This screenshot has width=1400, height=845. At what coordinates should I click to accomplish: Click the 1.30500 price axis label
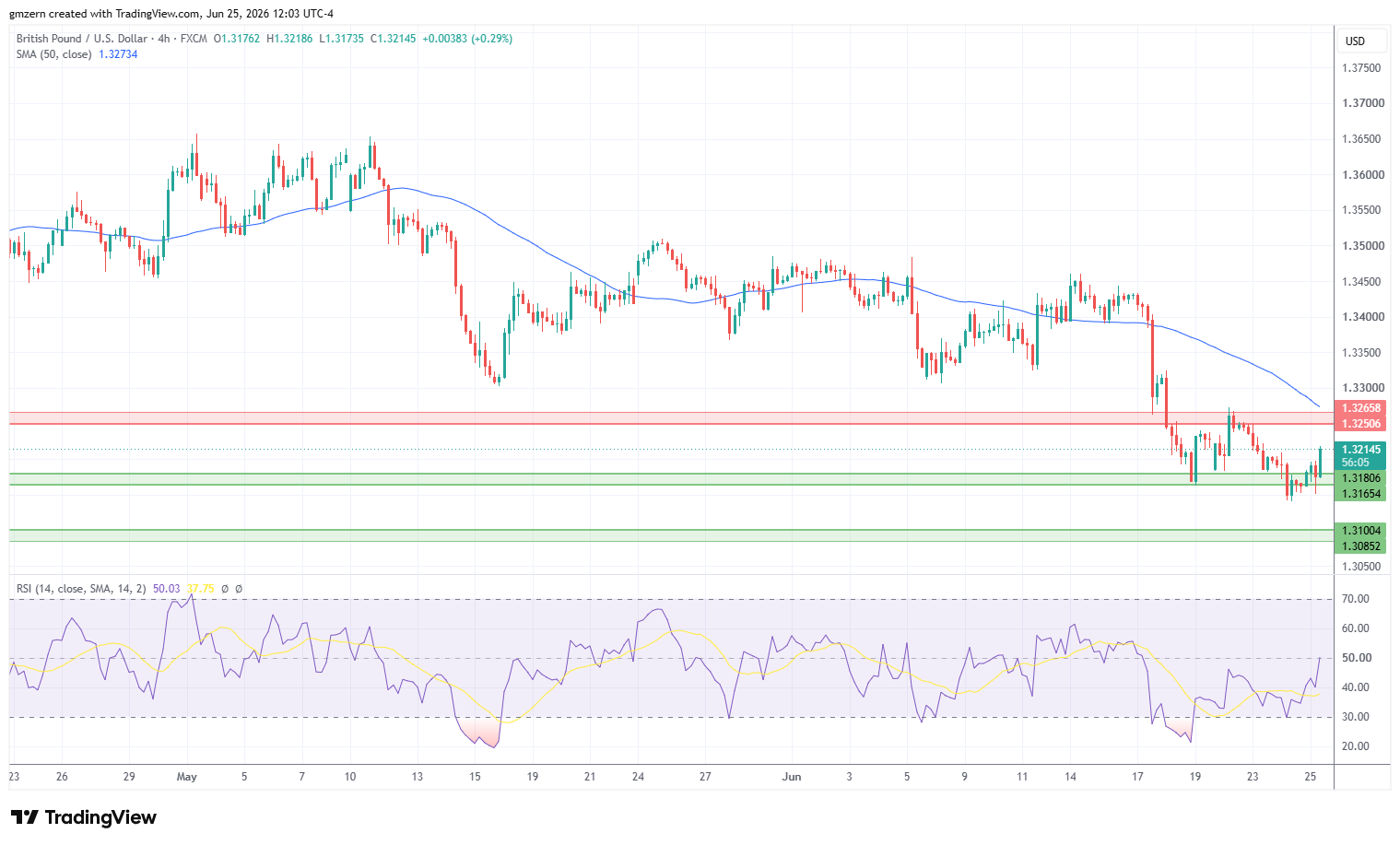point(1361,567)
